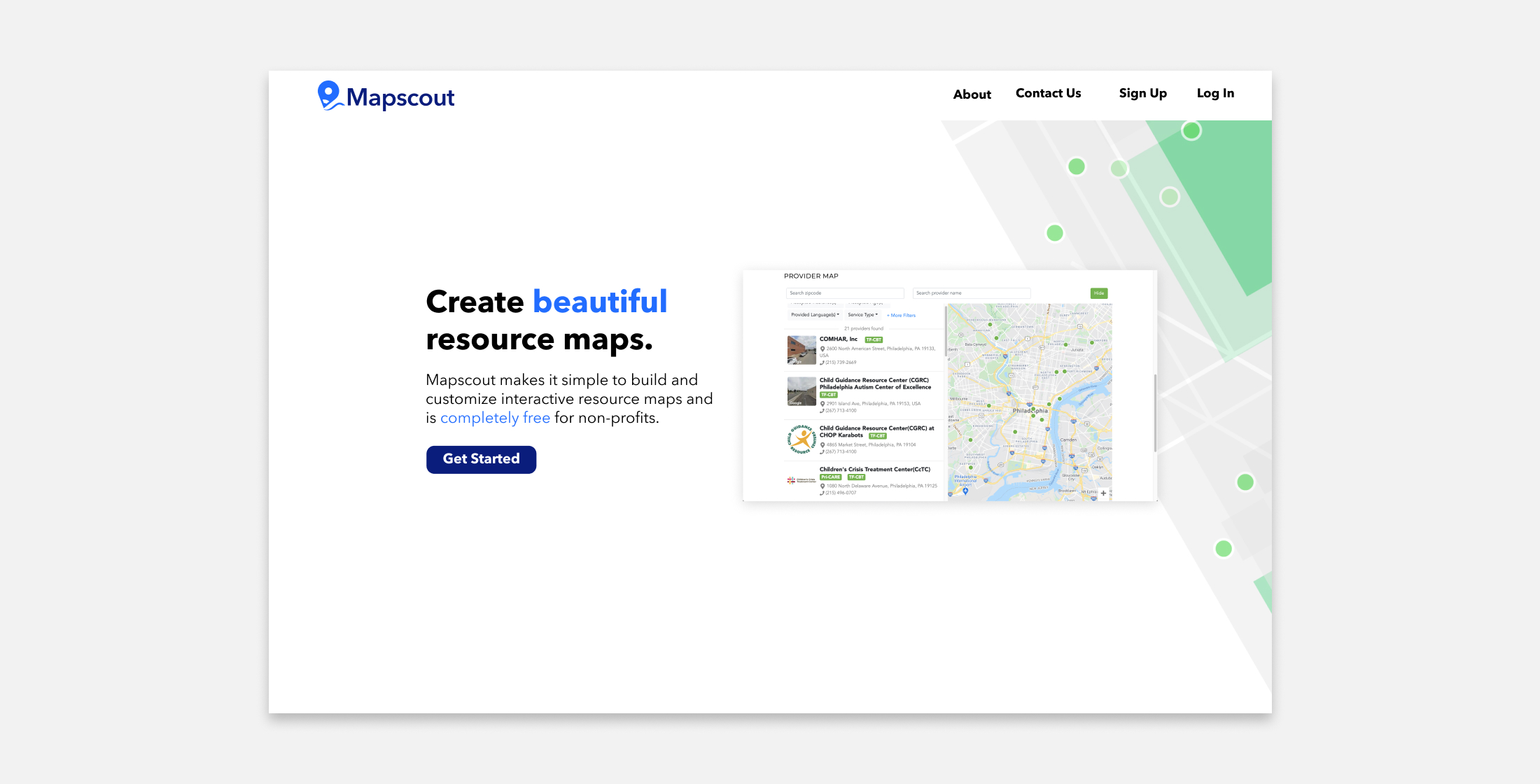Click the COMHAR, Inc building thumbnail
This screenshot has height=784, width=1540.
click(801, 350)
